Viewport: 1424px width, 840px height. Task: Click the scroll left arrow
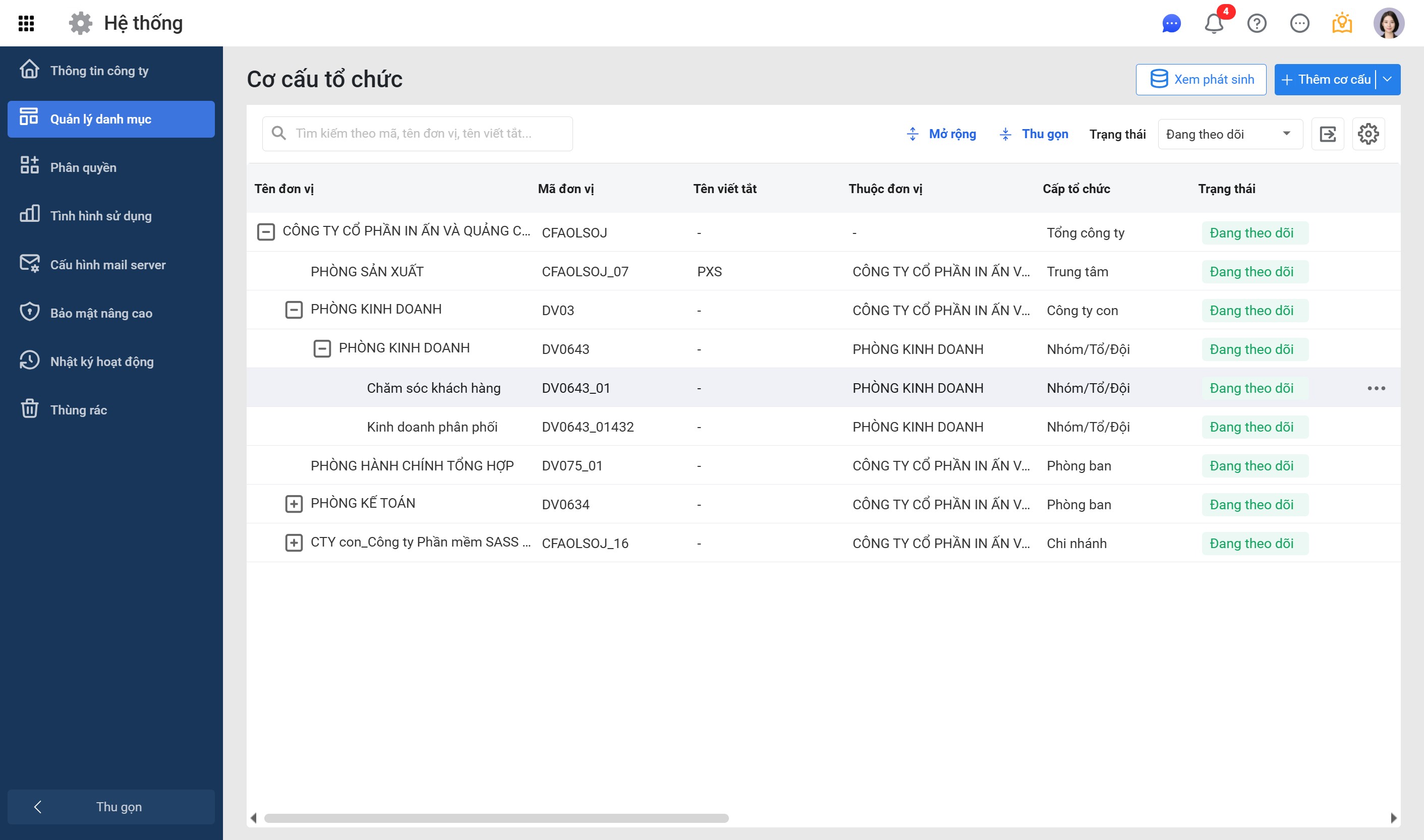click(x=254, y=818)
